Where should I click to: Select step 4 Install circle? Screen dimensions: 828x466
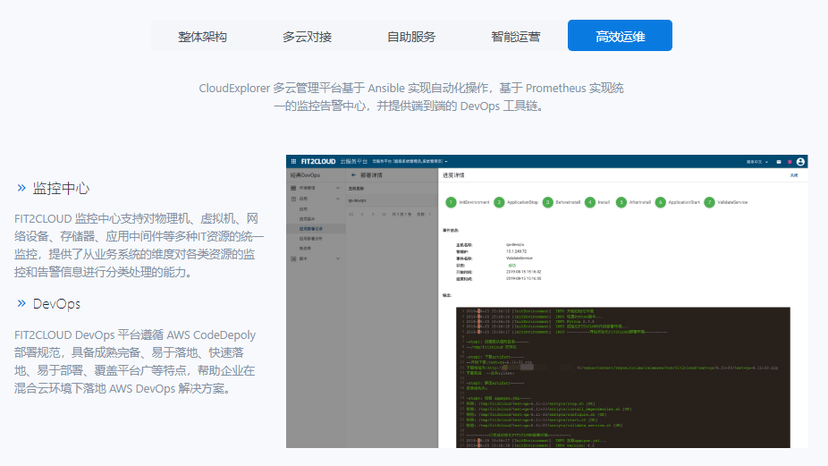click(590, 202)
